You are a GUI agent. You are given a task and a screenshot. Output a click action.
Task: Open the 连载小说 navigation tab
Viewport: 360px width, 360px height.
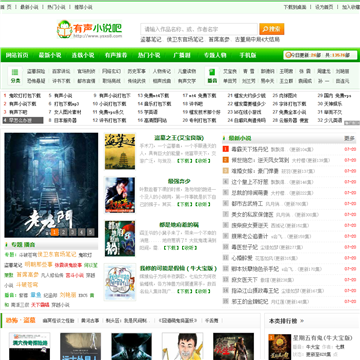pos(83,55)
